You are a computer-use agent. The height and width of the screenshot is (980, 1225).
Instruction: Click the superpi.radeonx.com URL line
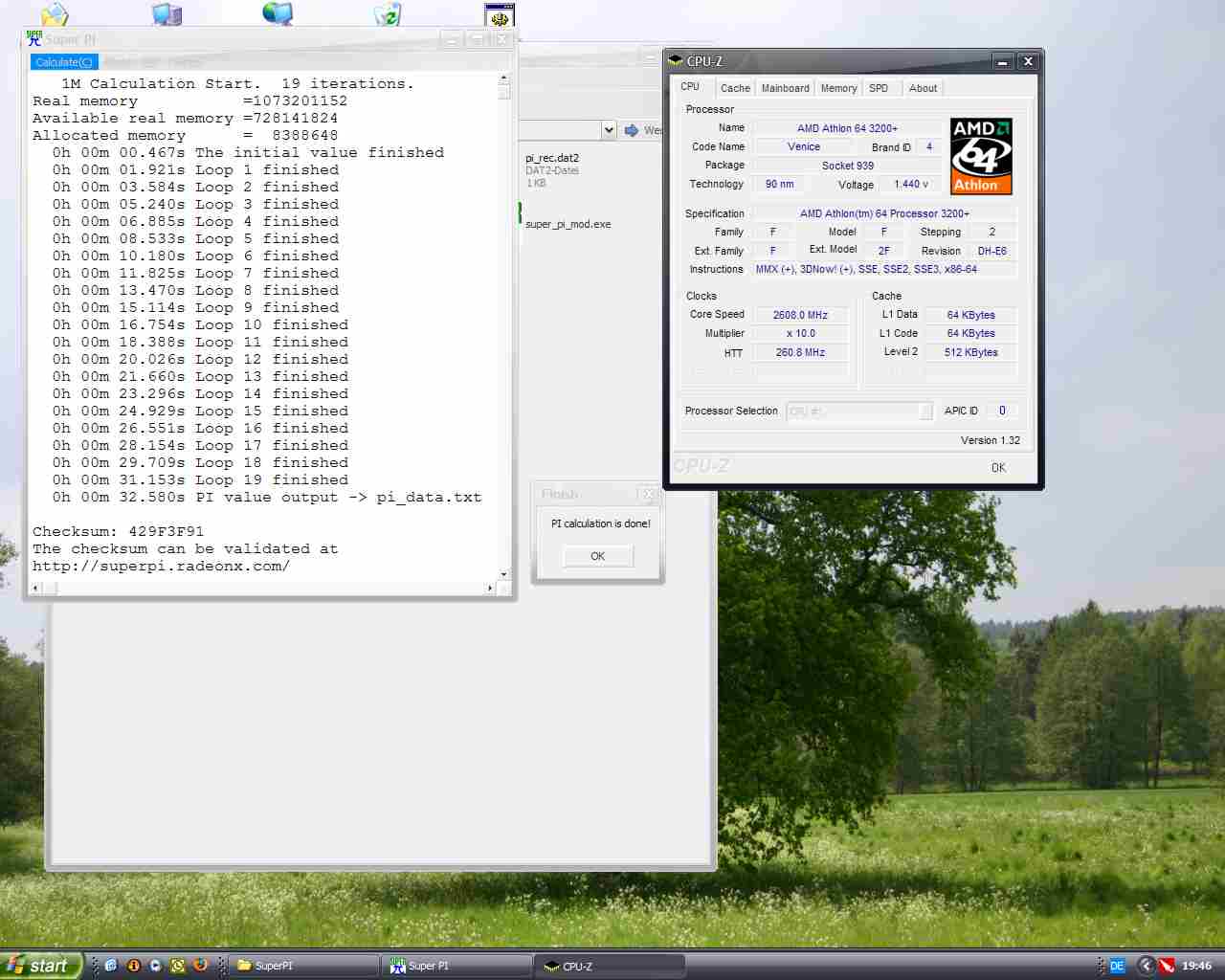(161, 566)
